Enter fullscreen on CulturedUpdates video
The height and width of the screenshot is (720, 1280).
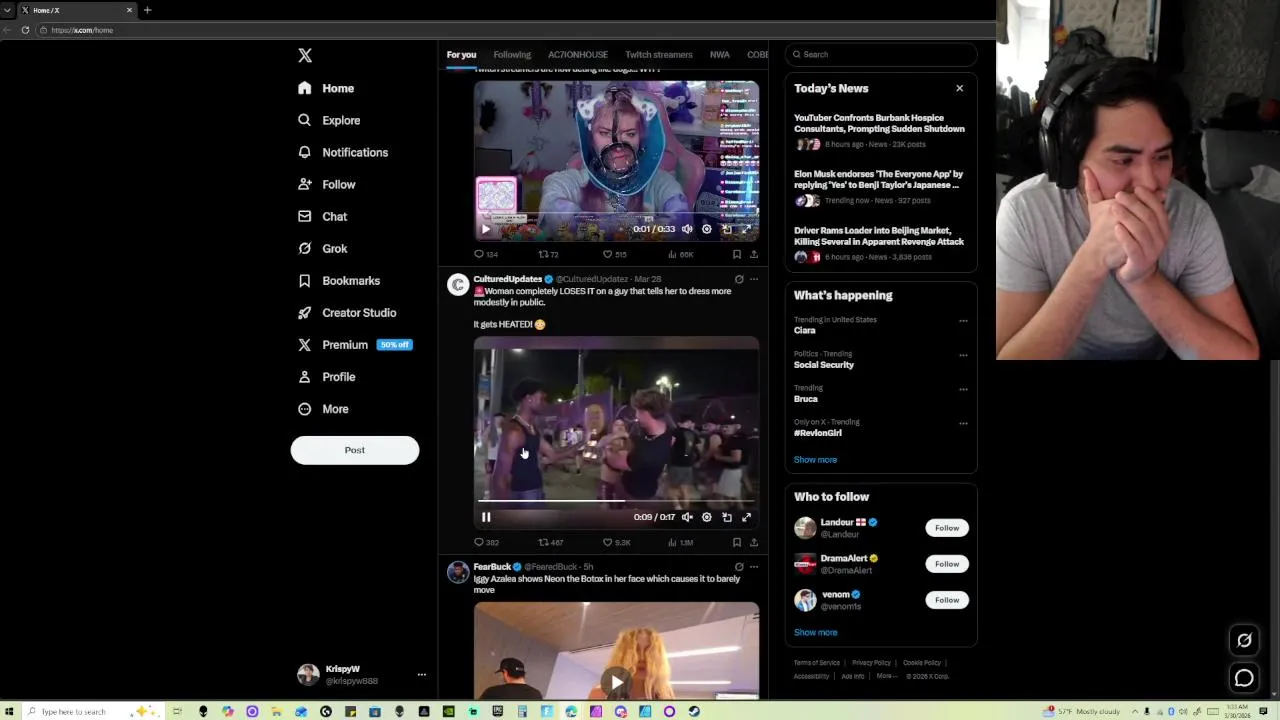pos(746,517)
